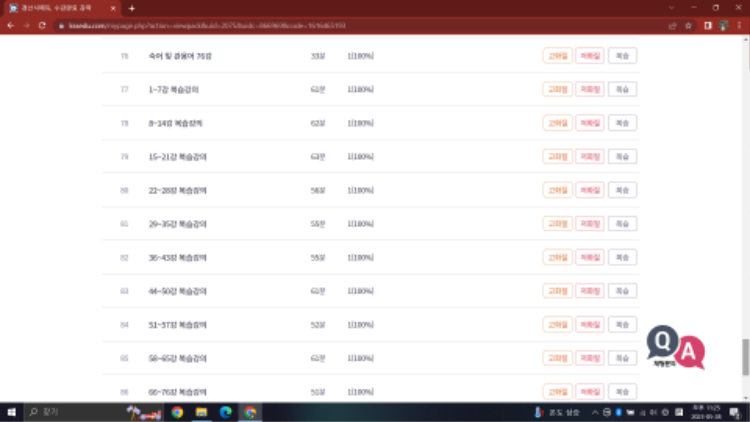Close the current lecture tab
This screenshot has width=750, height=422.
[x=113, y=8]
